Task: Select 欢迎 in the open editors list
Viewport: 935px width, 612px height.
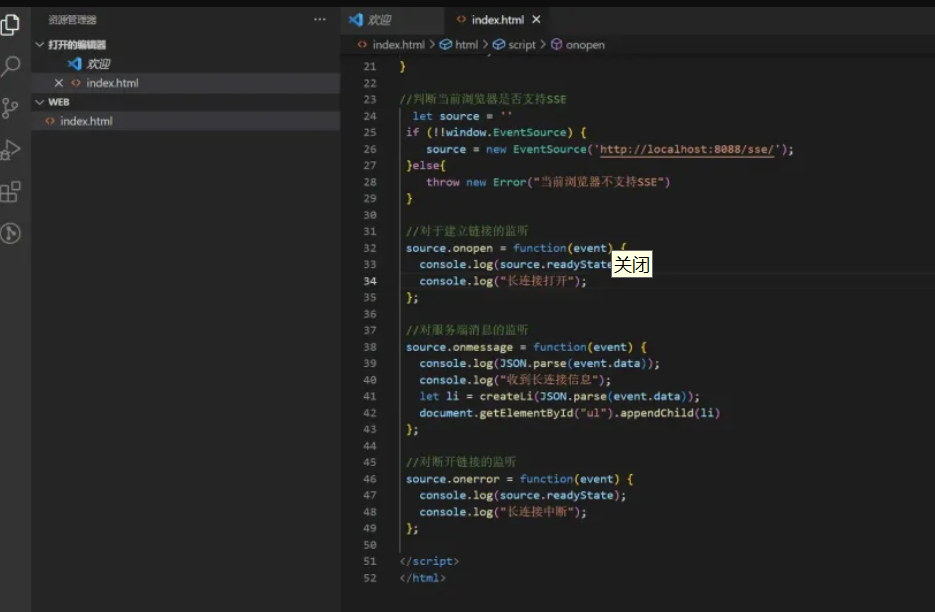Action: tap(97, 64)
